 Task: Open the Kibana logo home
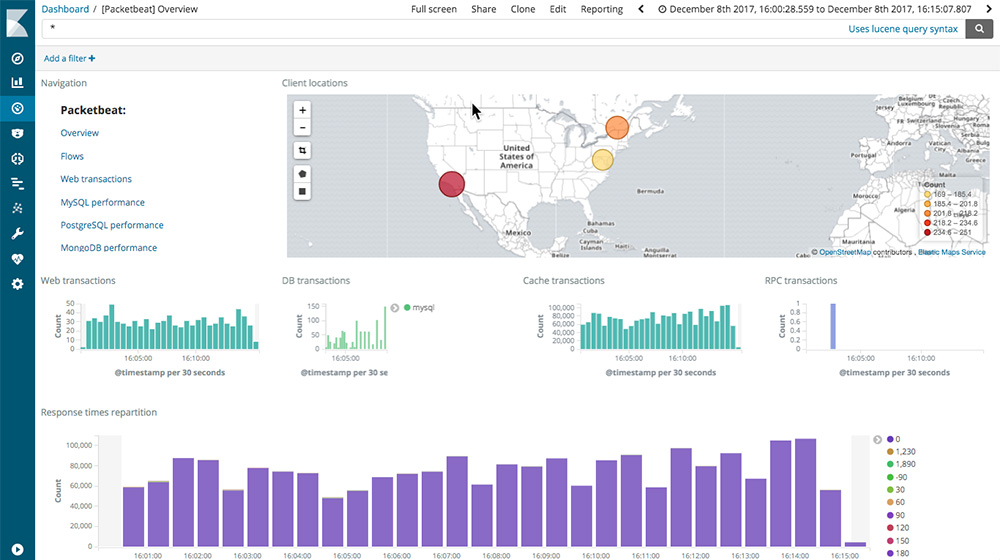coord(17,21)
